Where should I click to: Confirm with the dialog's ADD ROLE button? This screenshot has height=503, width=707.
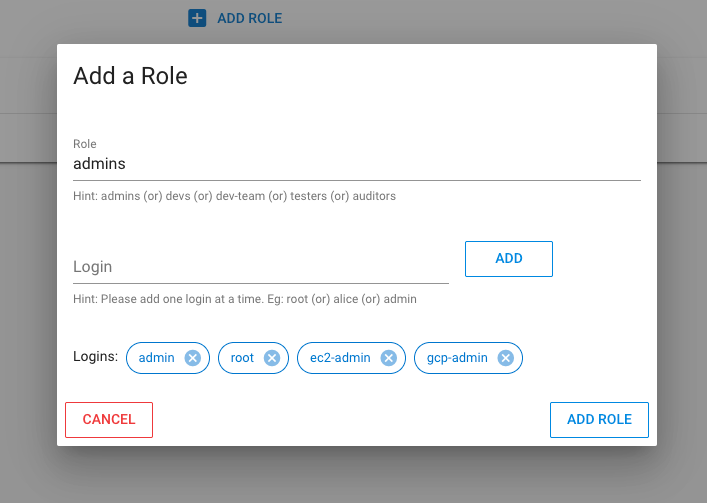(599, 420)
